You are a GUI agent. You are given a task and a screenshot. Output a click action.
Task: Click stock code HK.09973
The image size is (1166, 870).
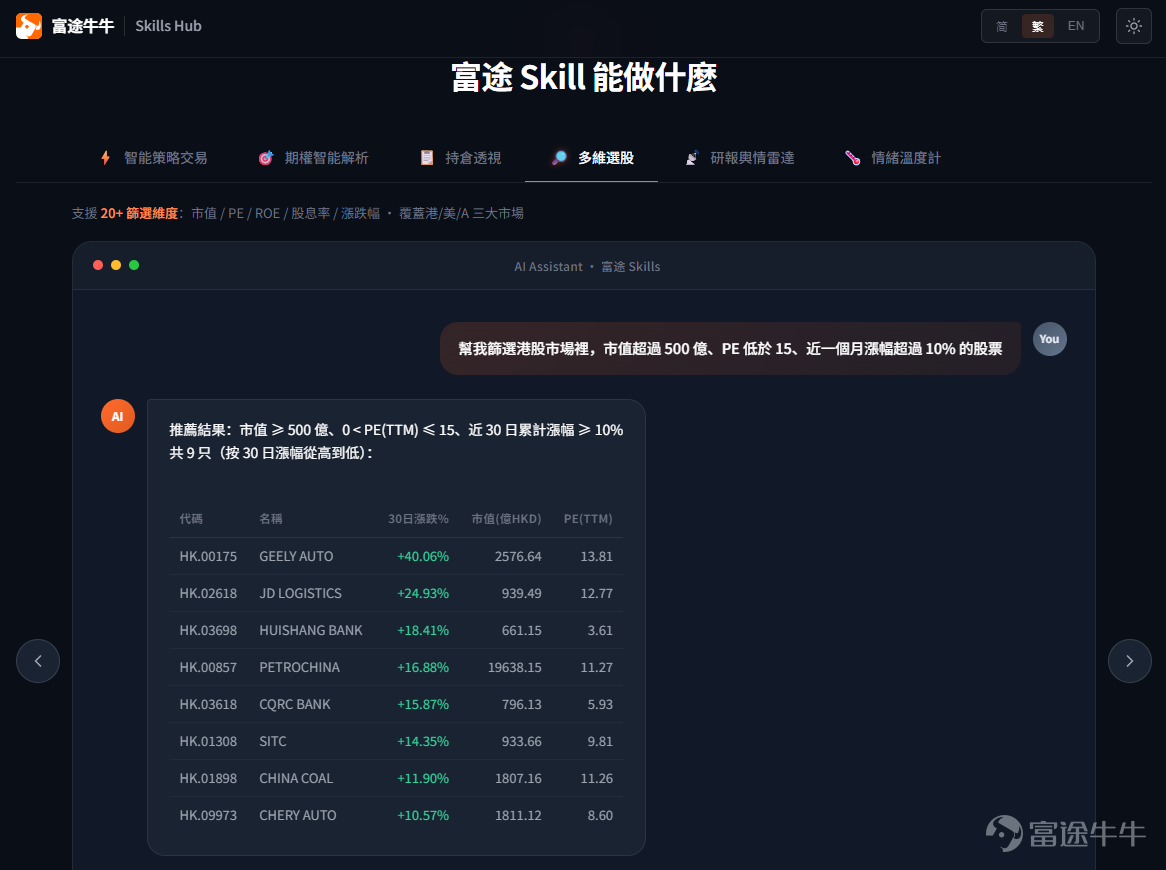pyautogui.click(x=208, y=816)
